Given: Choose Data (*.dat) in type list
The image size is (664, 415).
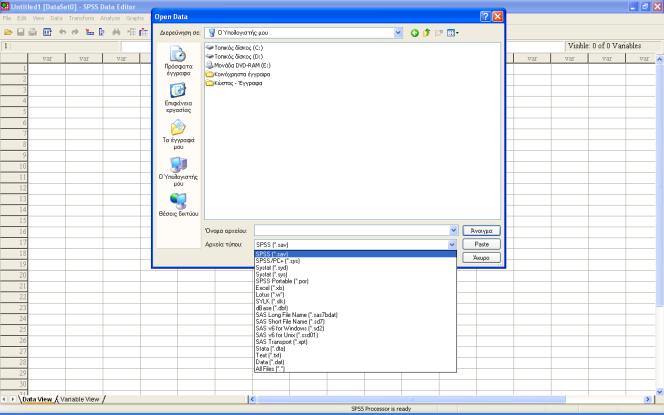Looking at the screenshot, I should pyautogui.click(x=355, y=362).
